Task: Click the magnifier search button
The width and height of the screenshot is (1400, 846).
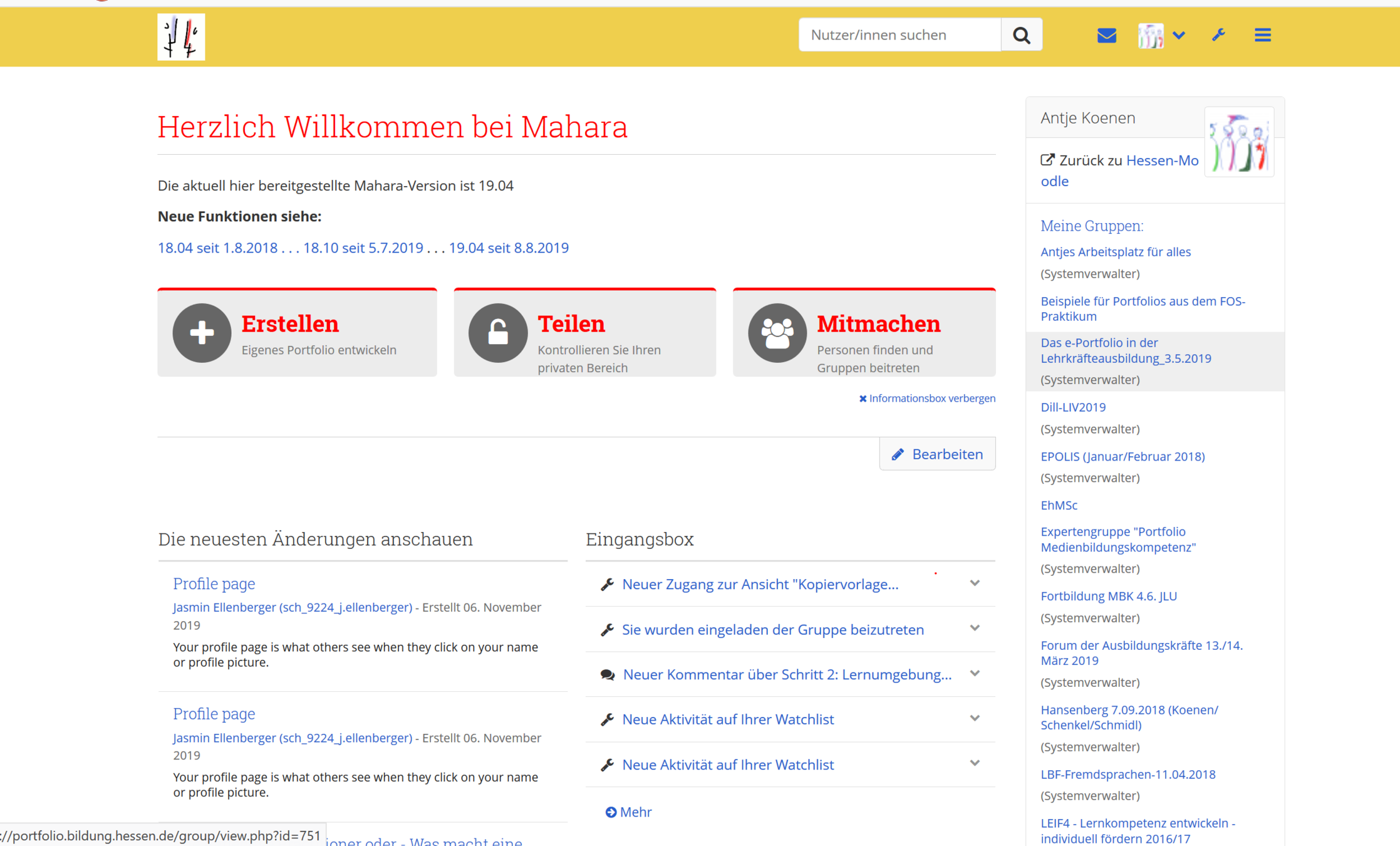Action: coord(1021,35)
